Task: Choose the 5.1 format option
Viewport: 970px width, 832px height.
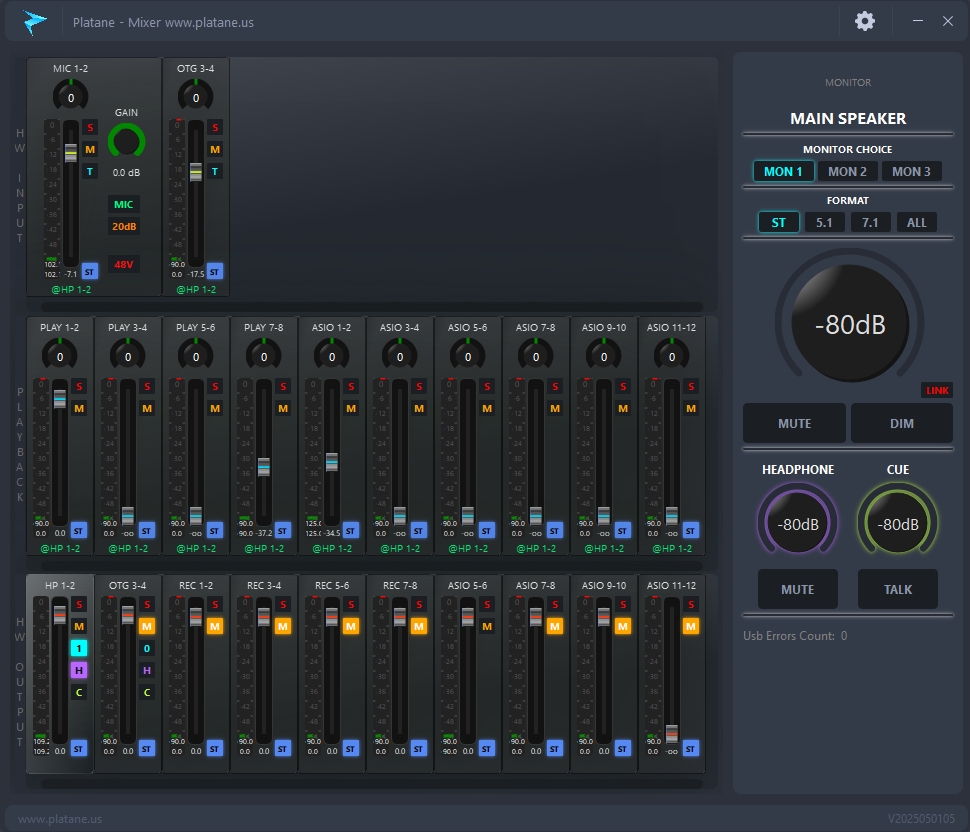Action: tap(824, 223)
